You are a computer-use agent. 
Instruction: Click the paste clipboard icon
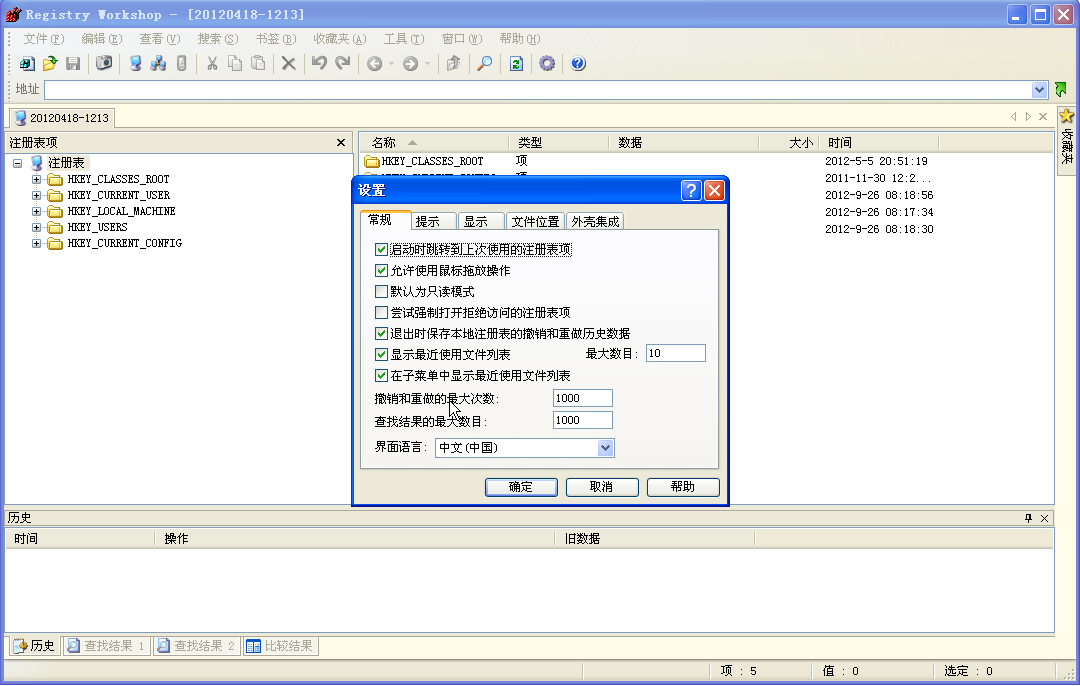tap(258, 64)
